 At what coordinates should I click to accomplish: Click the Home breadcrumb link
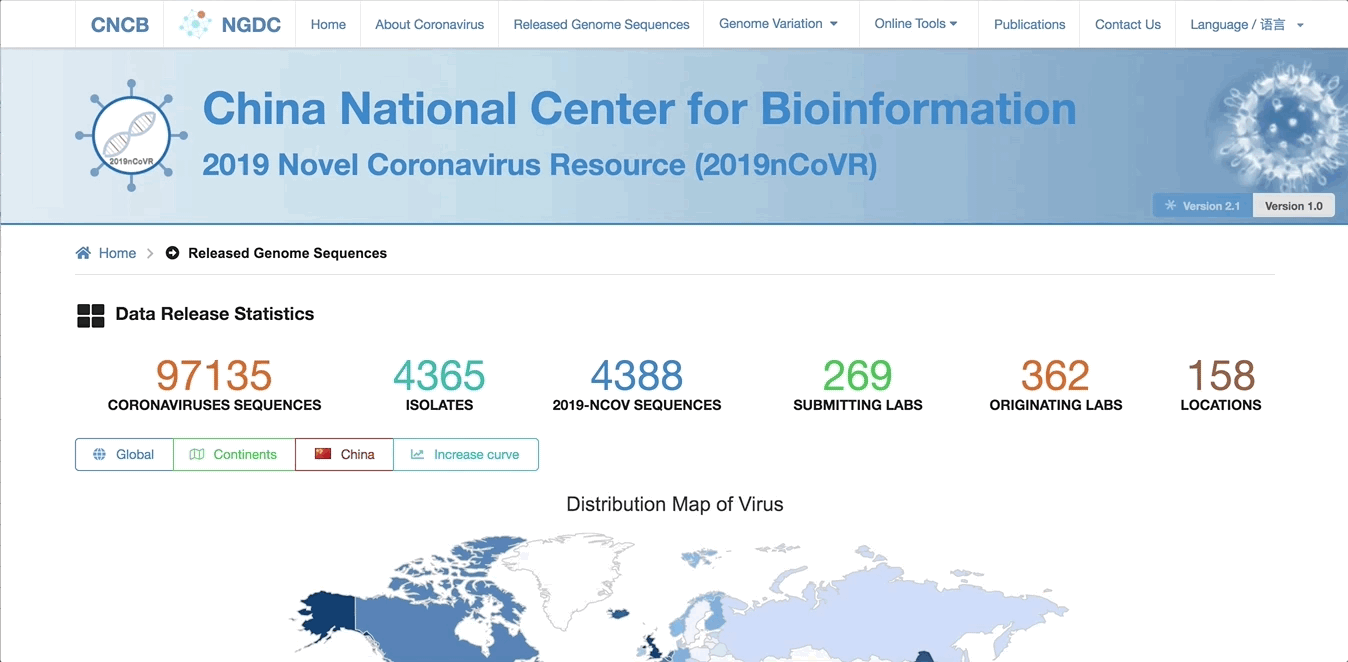point(117,253)
